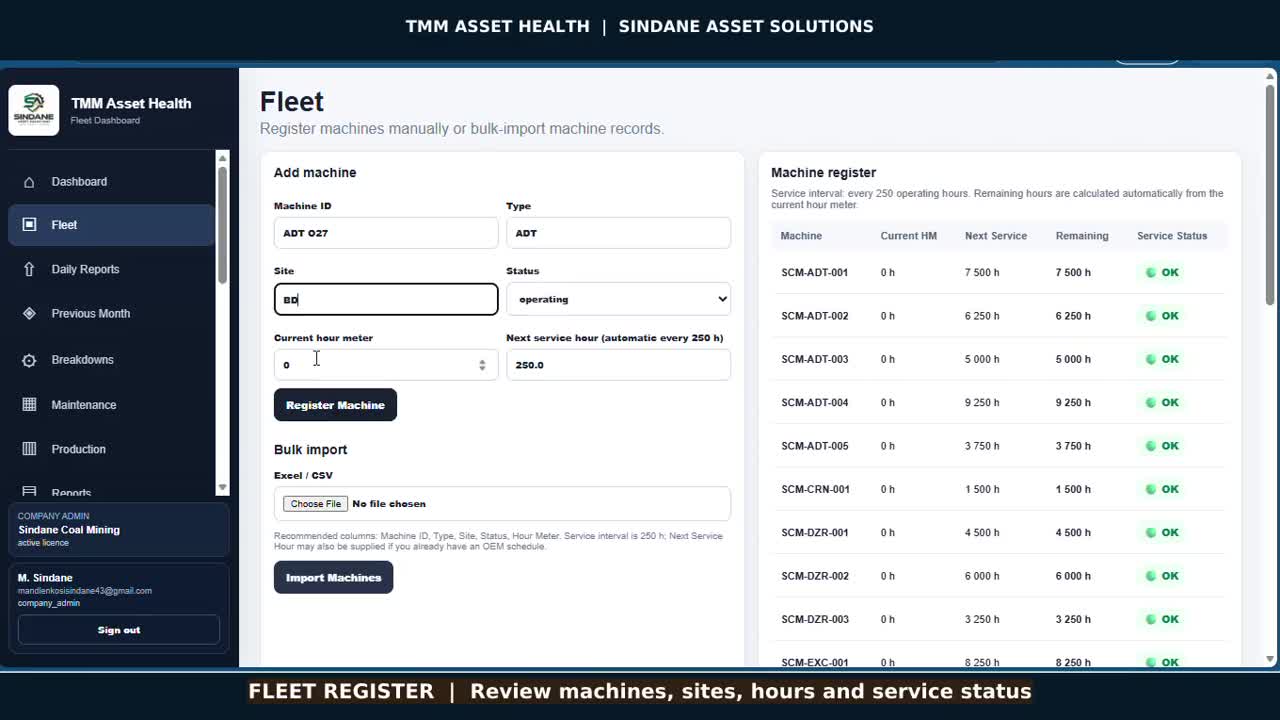
Task: Click the Site input field
Action: [x=386, y=299]
